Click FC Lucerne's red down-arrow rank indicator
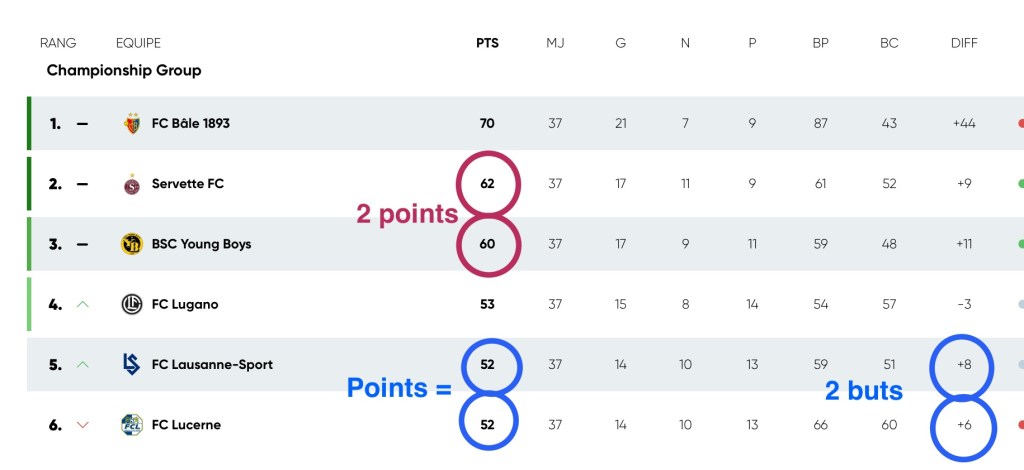This screenshot has width=1024, height=470. pyautogui.click(x=83, y=425)
